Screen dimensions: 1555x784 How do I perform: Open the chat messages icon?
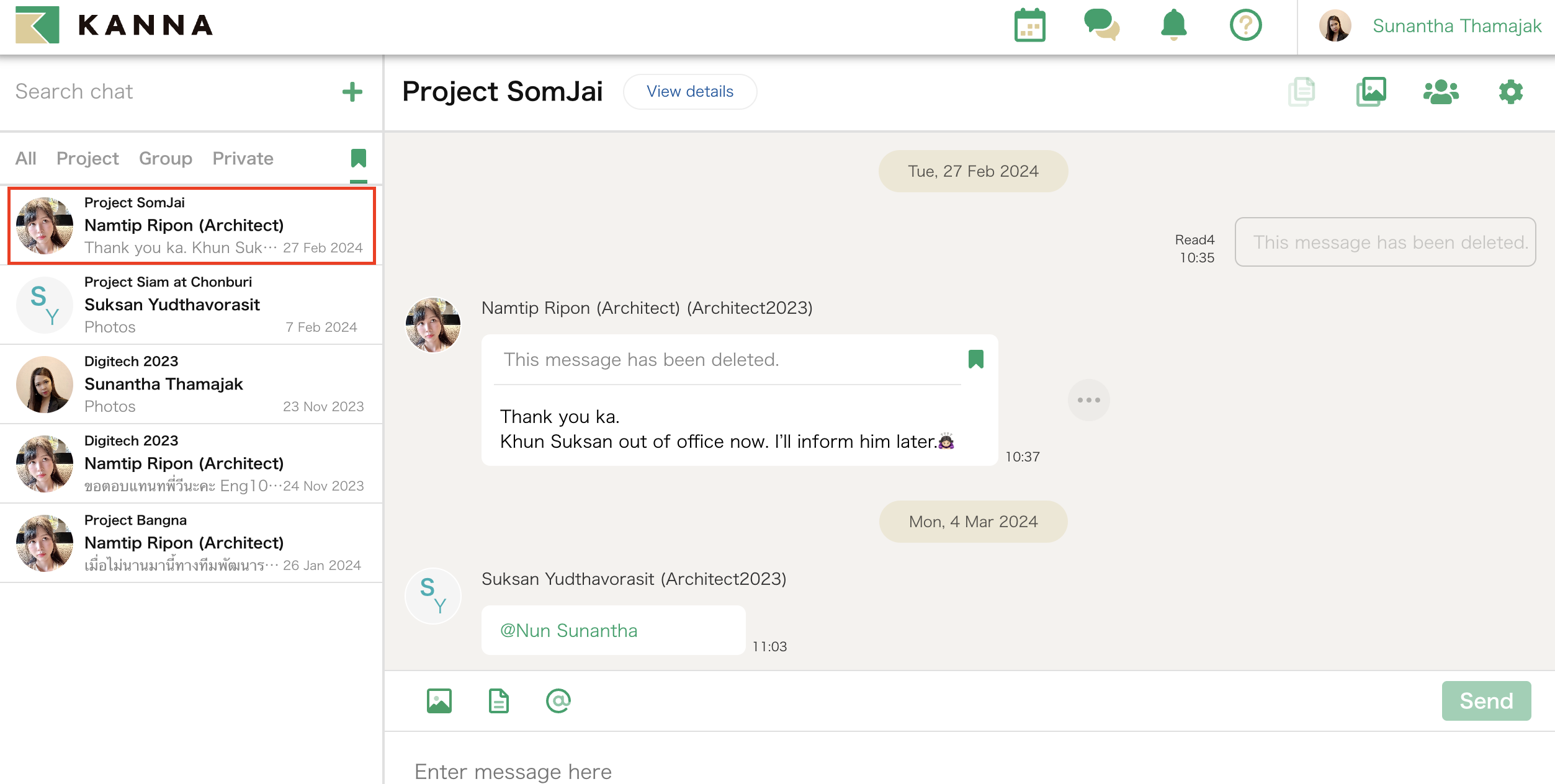point(1101,26)
